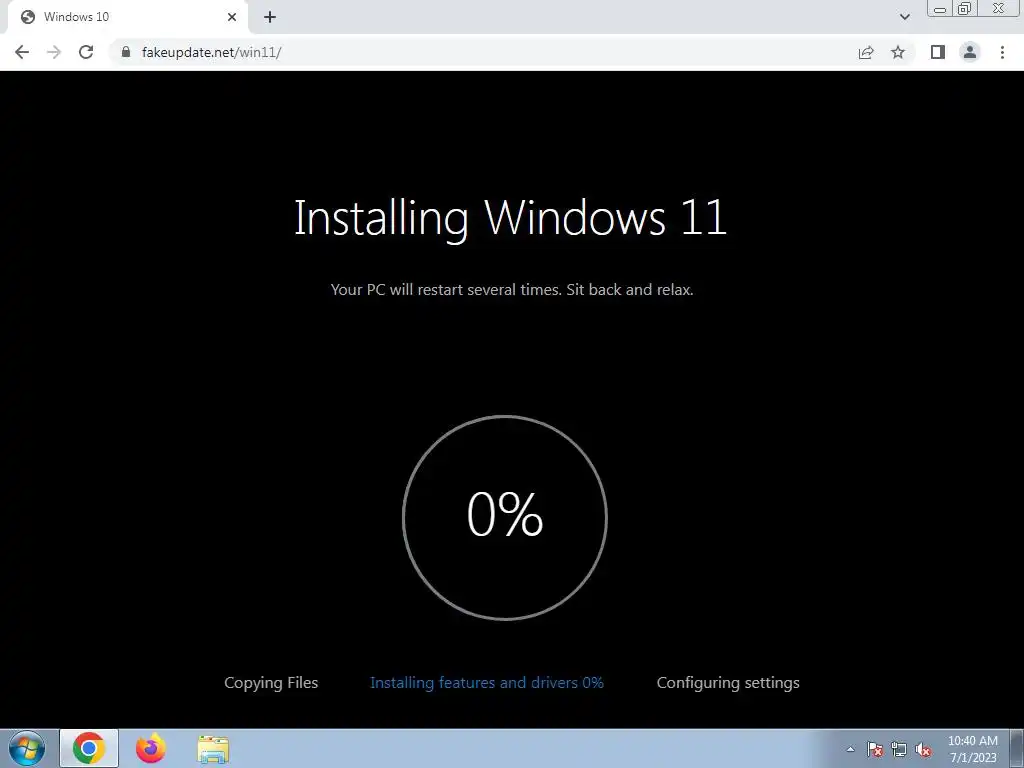1024x768 pixels.
Task: Open Windows Explorer from the taskbar
Action: point(213,748)
